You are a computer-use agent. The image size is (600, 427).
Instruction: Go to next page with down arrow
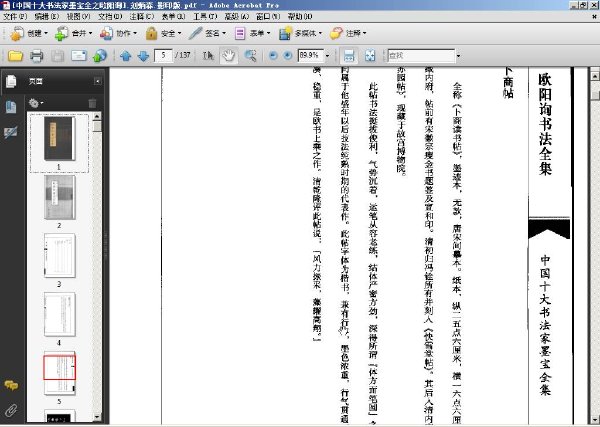coord(143,56)
